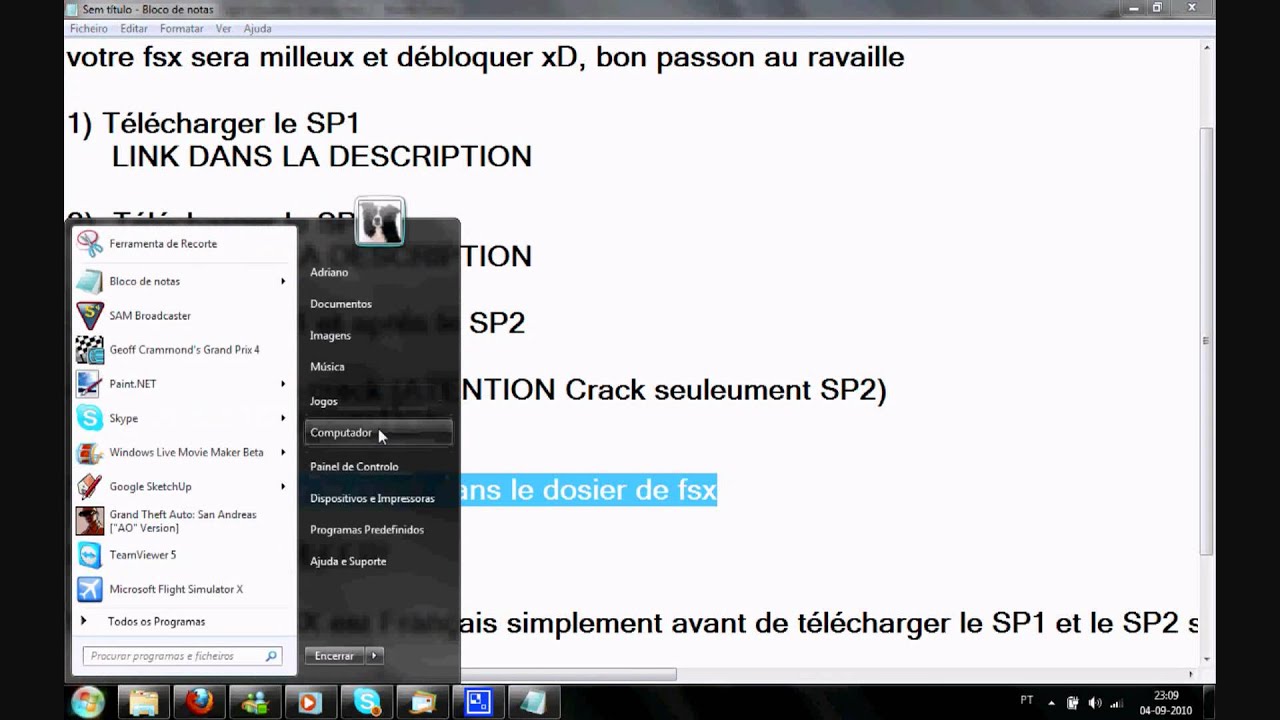Expand Google SketchUp jump list arrow

pos(283,486)
